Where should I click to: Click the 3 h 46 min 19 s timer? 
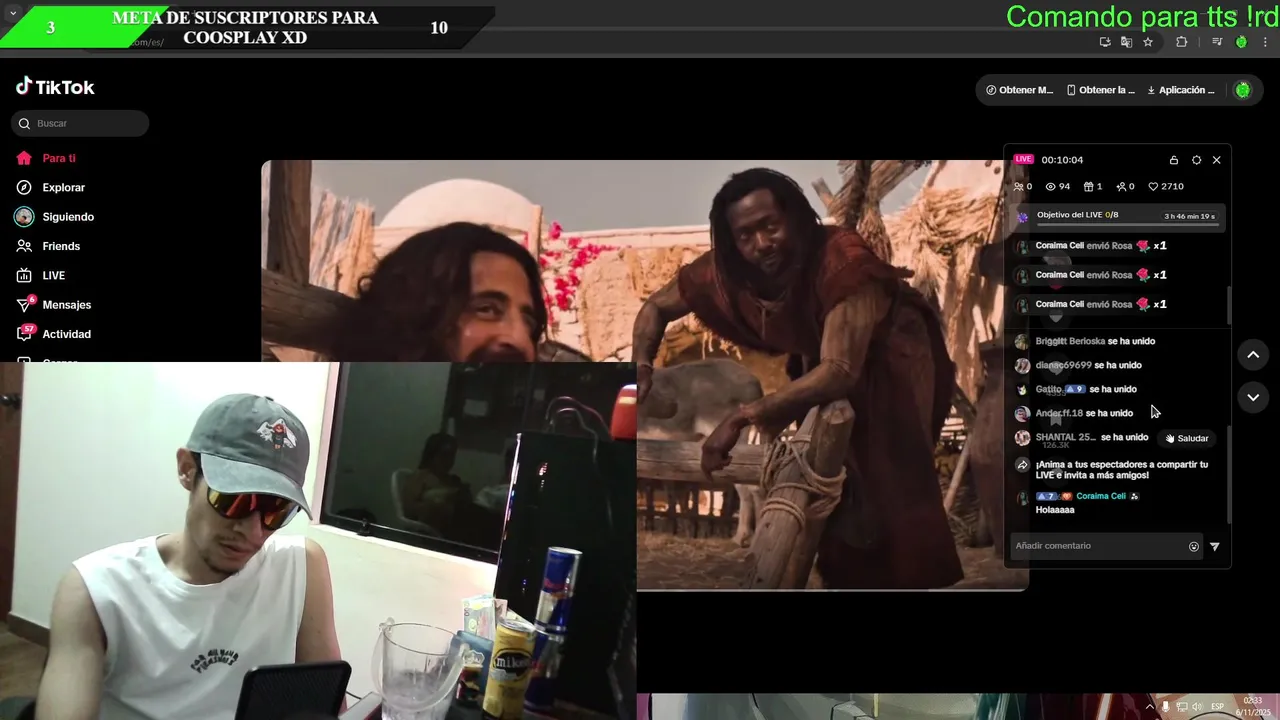1189,216
